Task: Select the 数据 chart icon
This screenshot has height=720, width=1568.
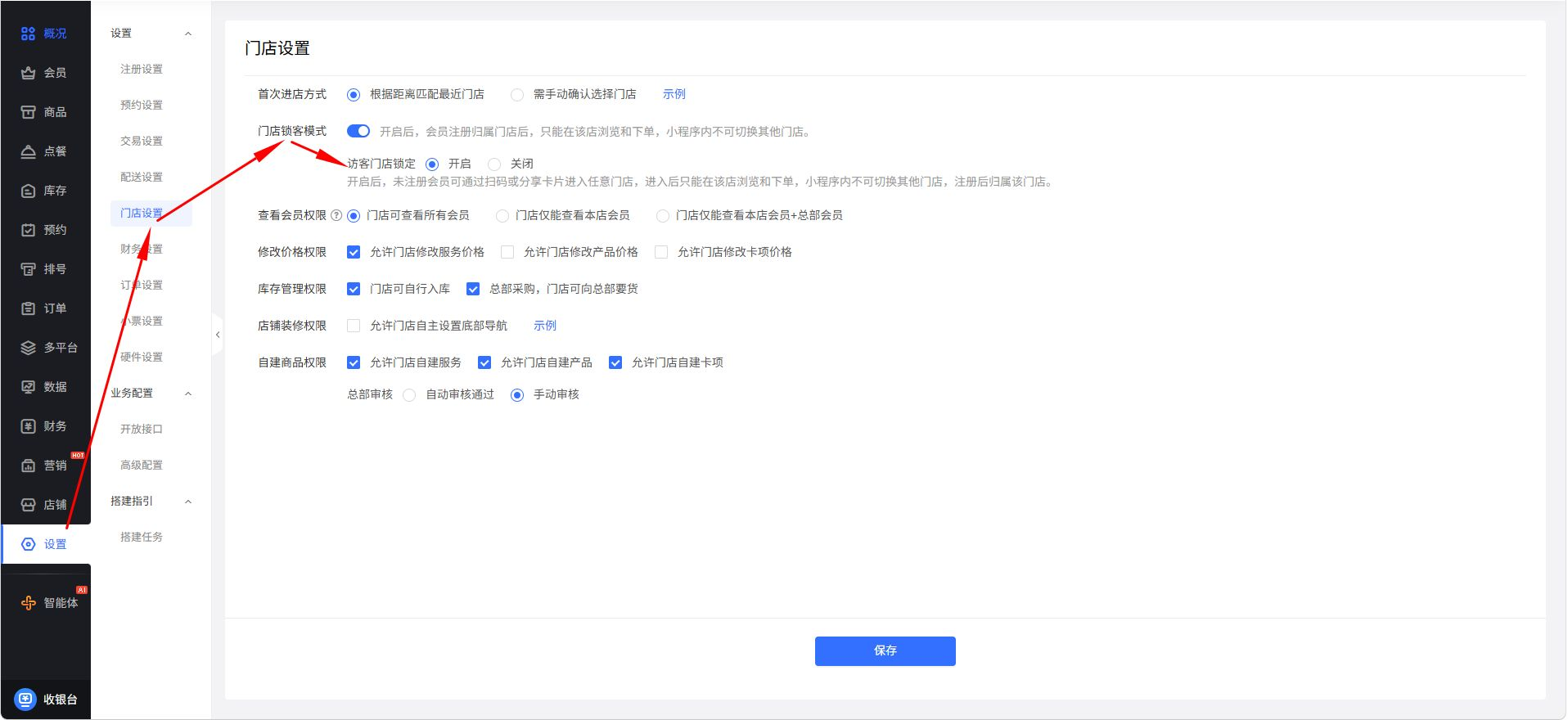Action: point(28,387)
